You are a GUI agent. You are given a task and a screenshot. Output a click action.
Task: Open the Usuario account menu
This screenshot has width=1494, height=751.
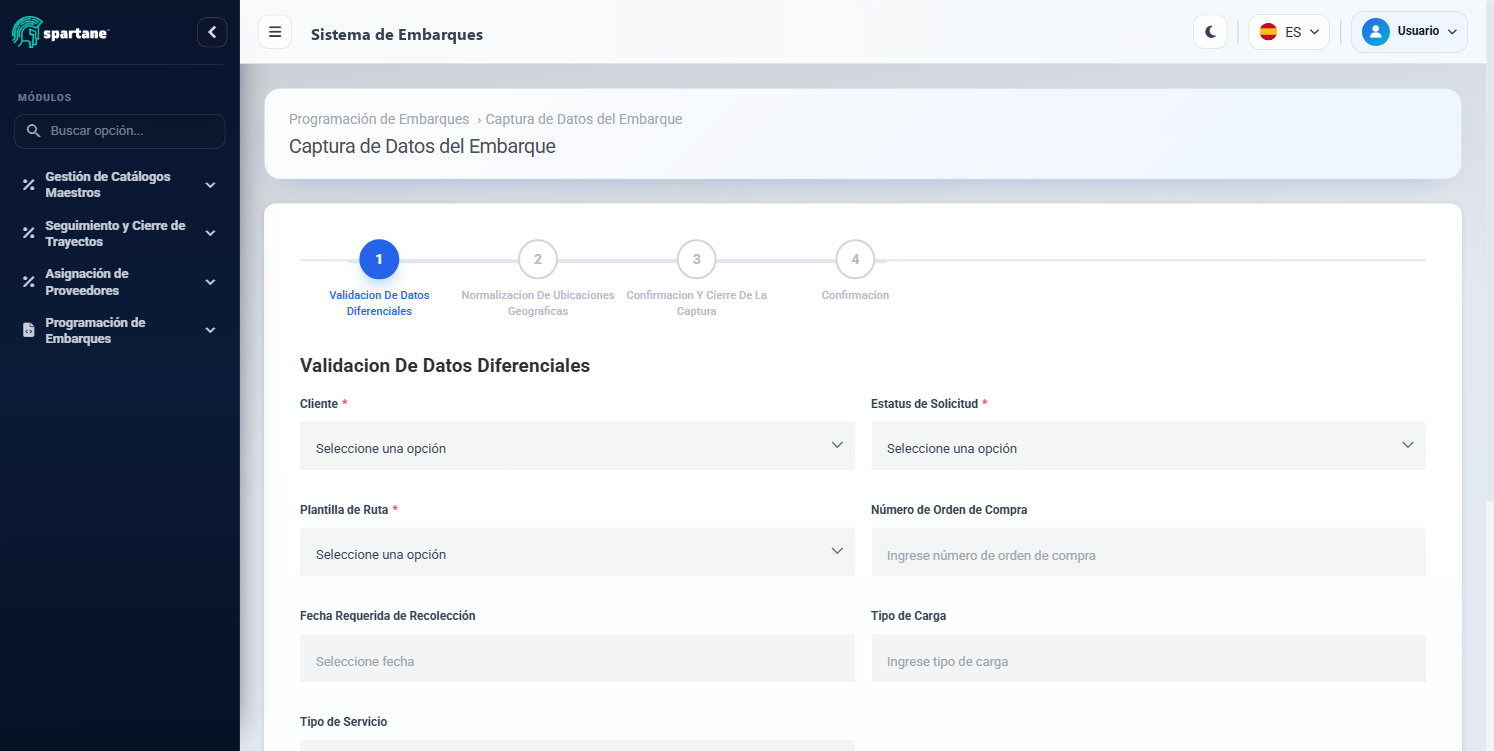pyautogui.click(x=1409, y=32)
